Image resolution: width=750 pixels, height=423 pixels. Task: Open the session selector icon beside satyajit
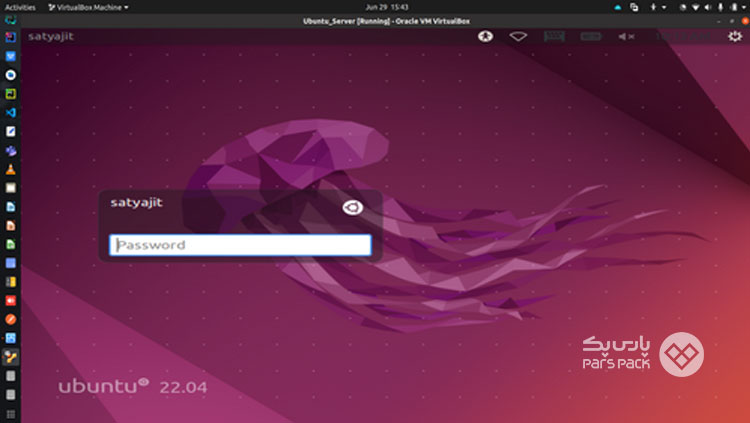pyautogui.click(x=353, y=207)
